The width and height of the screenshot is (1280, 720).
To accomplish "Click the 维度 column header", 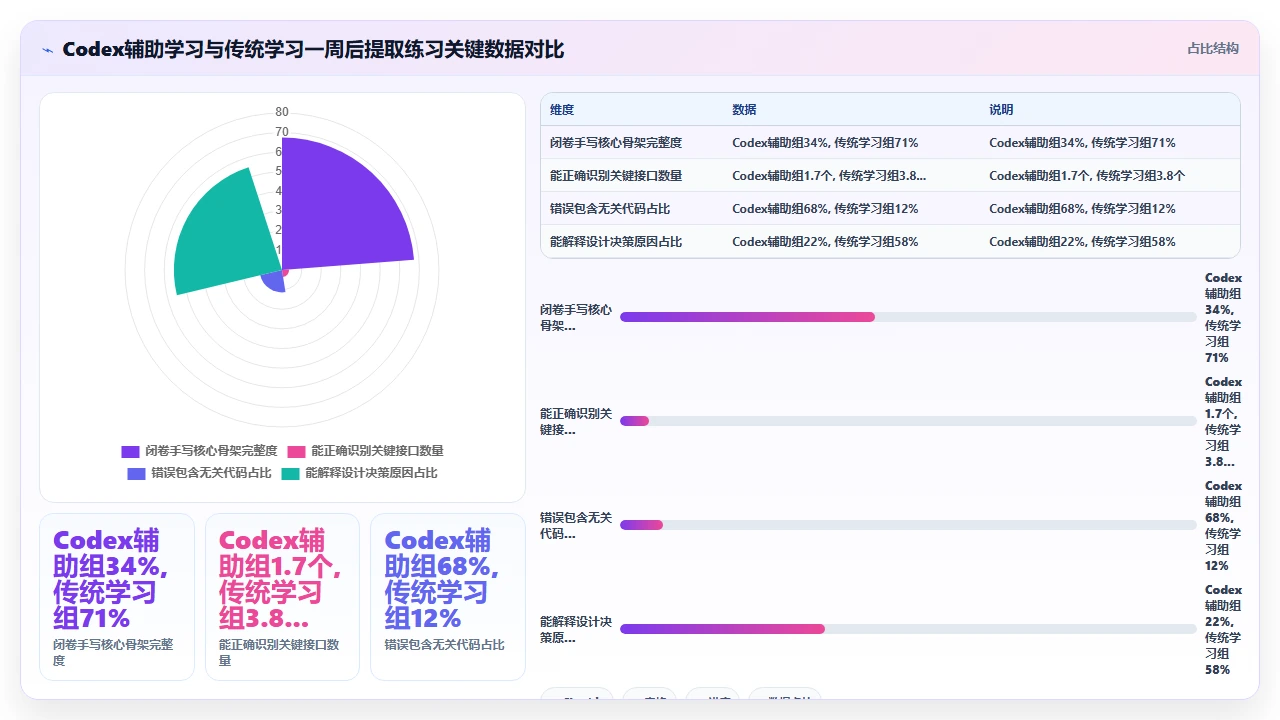I will point(562,110).
